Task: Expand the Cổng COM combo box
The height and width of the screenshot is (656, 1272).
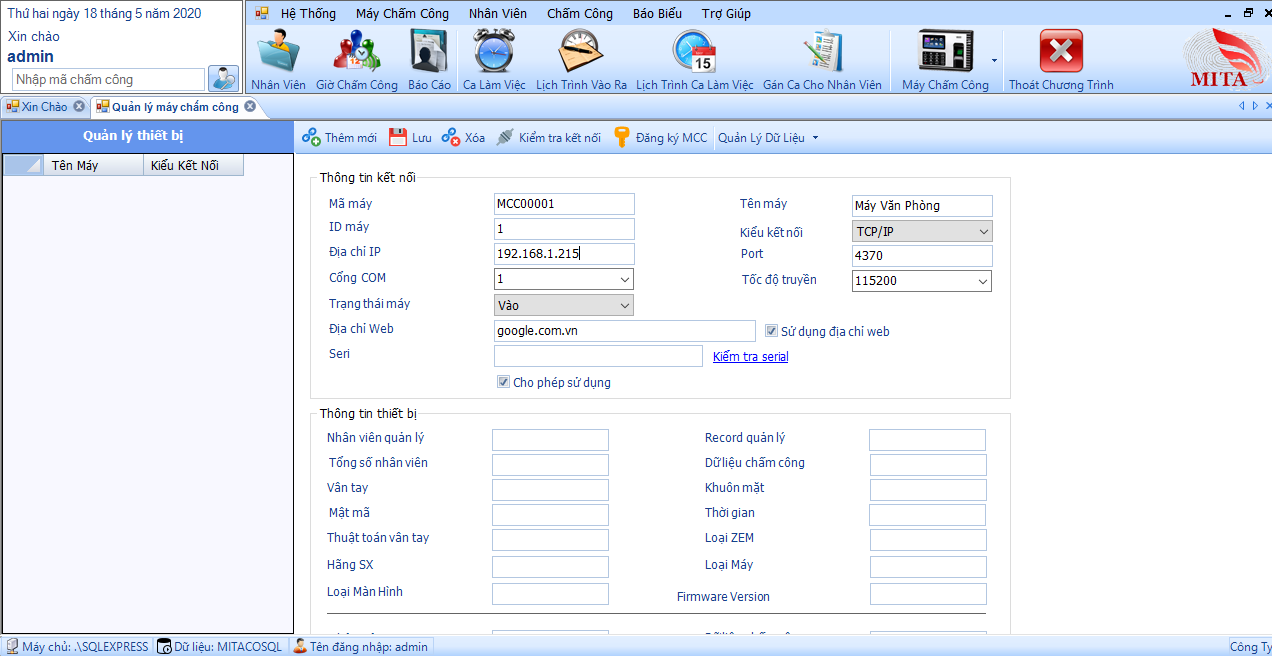Action: point(624,280)
